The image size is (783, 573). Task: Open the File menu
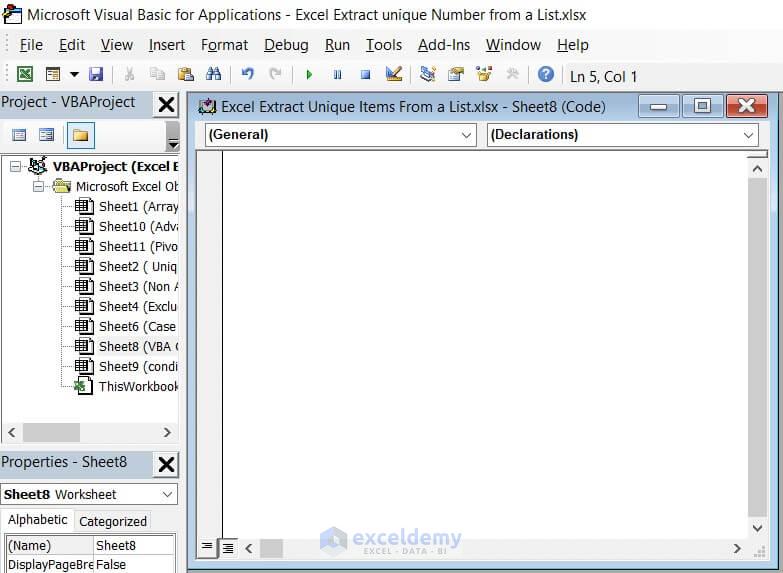31,45
